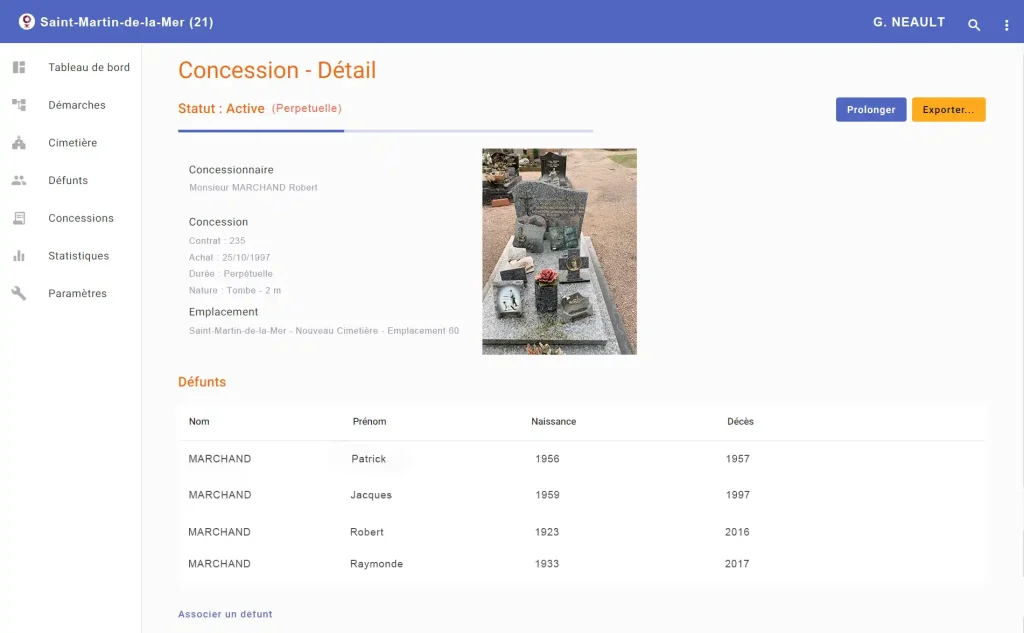Image resolution: width=1024 pixels, height=633 pixels.
Task: Open search with the magnifier icon
Action: point(974,25)
